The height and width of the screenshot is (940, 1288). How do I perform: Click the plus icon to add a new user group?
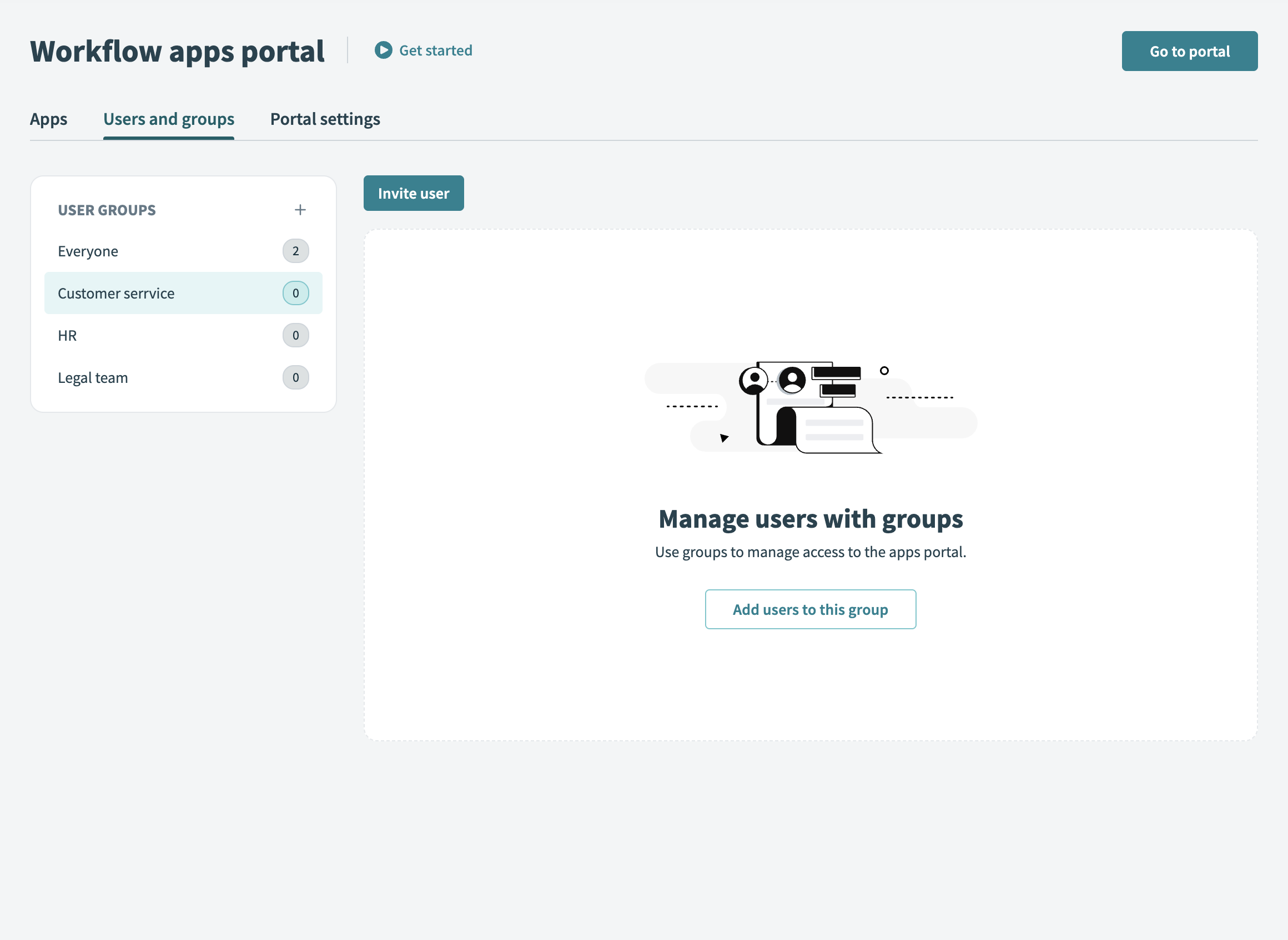(x=300, y=209)
